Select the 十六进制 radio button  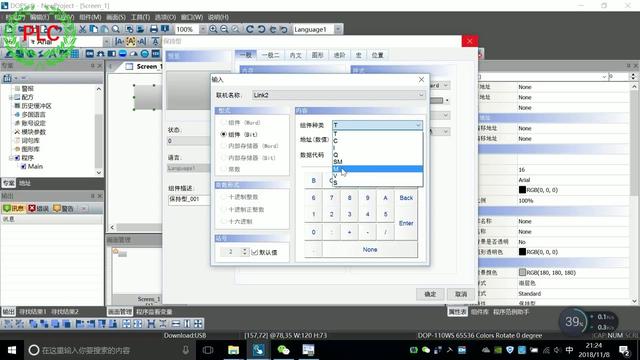point(223,221)
